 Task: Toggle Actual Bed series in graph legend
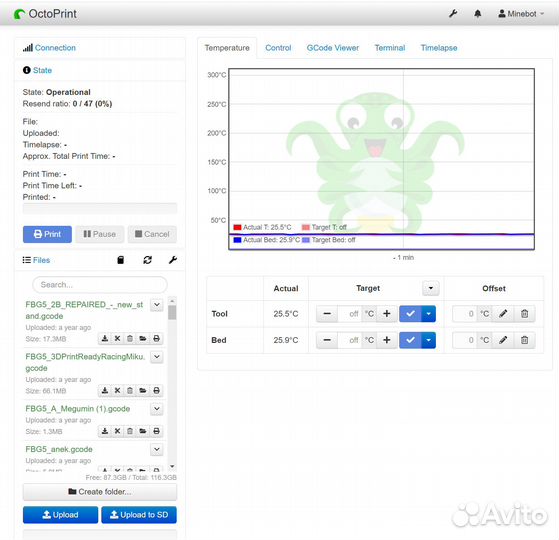click(x=267, y=240)
